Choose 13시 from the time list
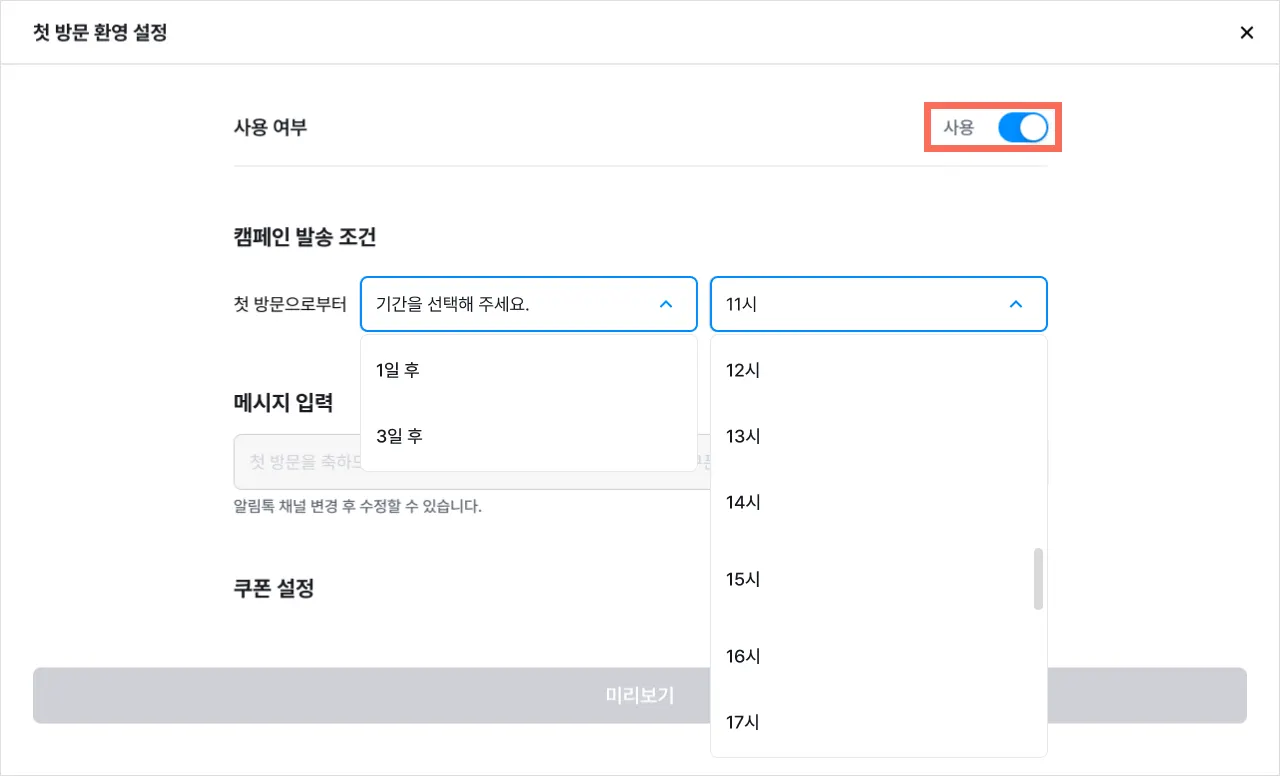1280x776 pixels. [x=743, y=436]
